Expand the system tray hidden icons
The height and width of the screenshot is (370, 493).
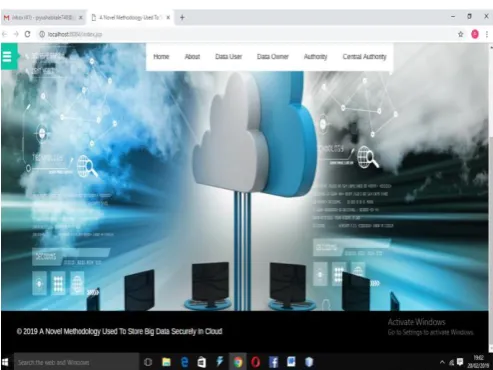pos(442,362)
